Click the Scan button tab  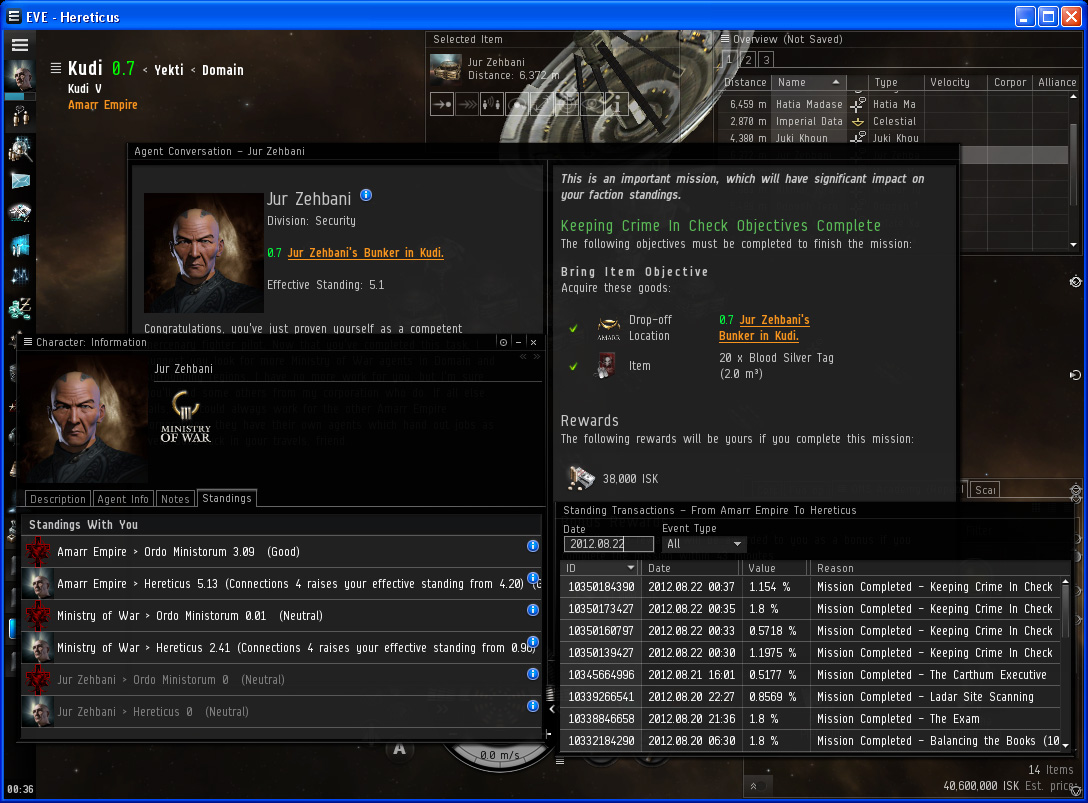985,490
